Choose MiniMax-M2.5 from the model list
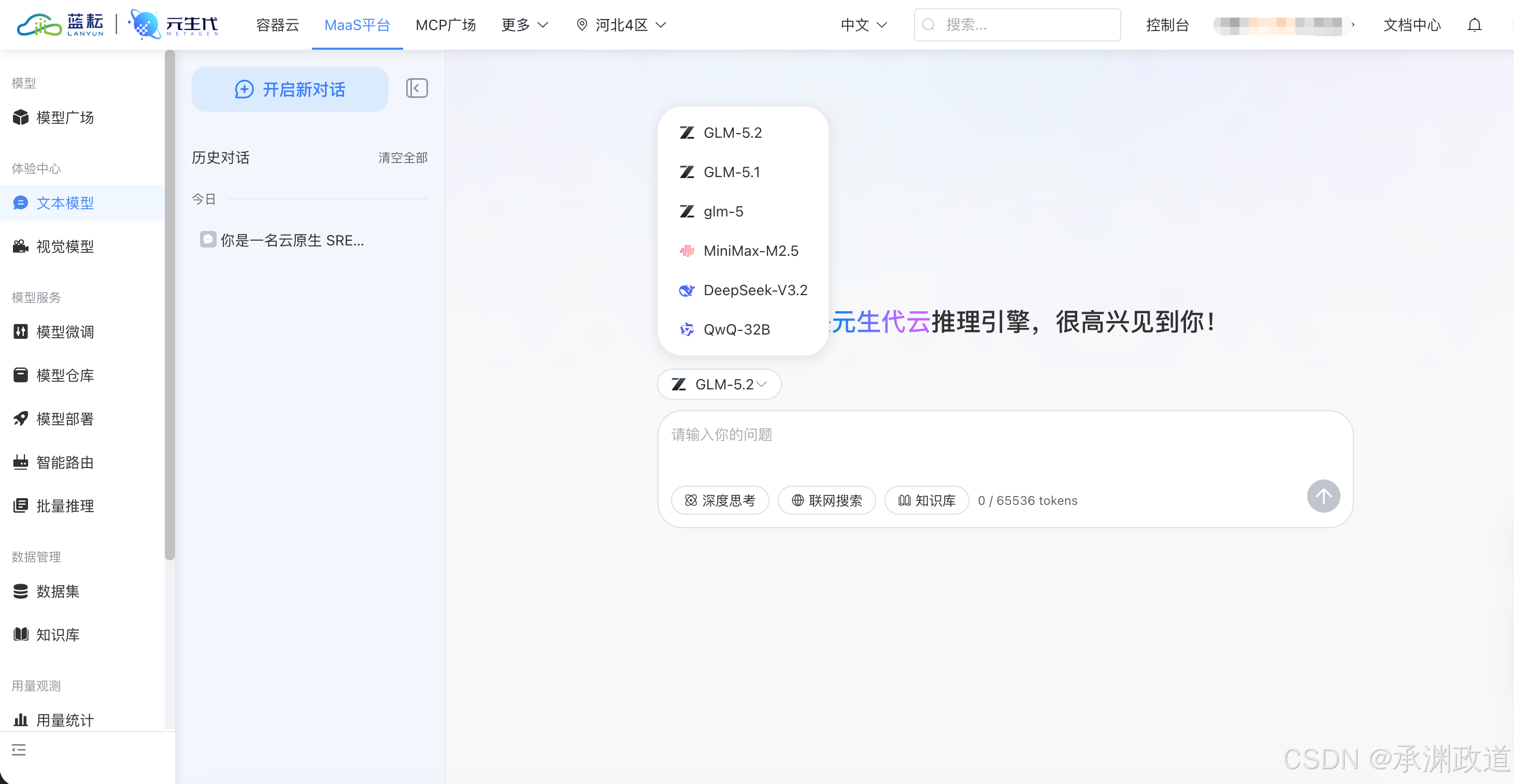Image resolution: width=1514 pixels, height=784 pixels. [x=743, y=251]
